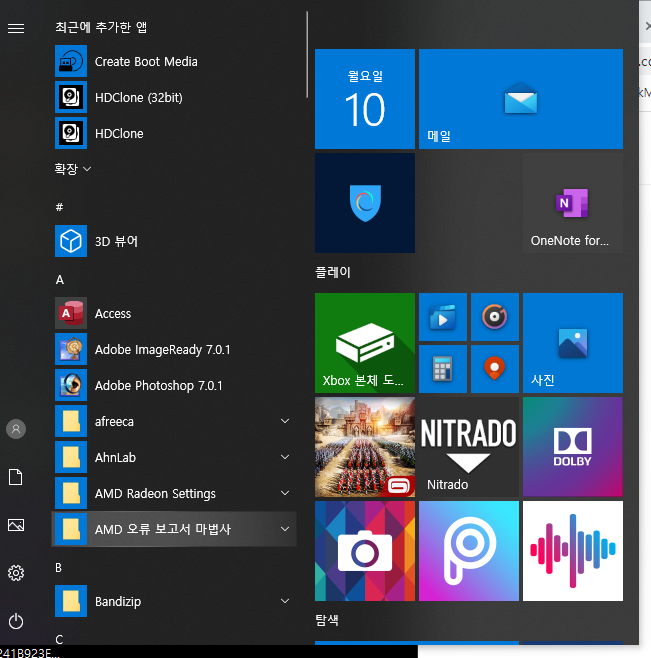This screenshot has width=651, height=658.
Task: Jump to letter index via # header
Action: point(59,207)
